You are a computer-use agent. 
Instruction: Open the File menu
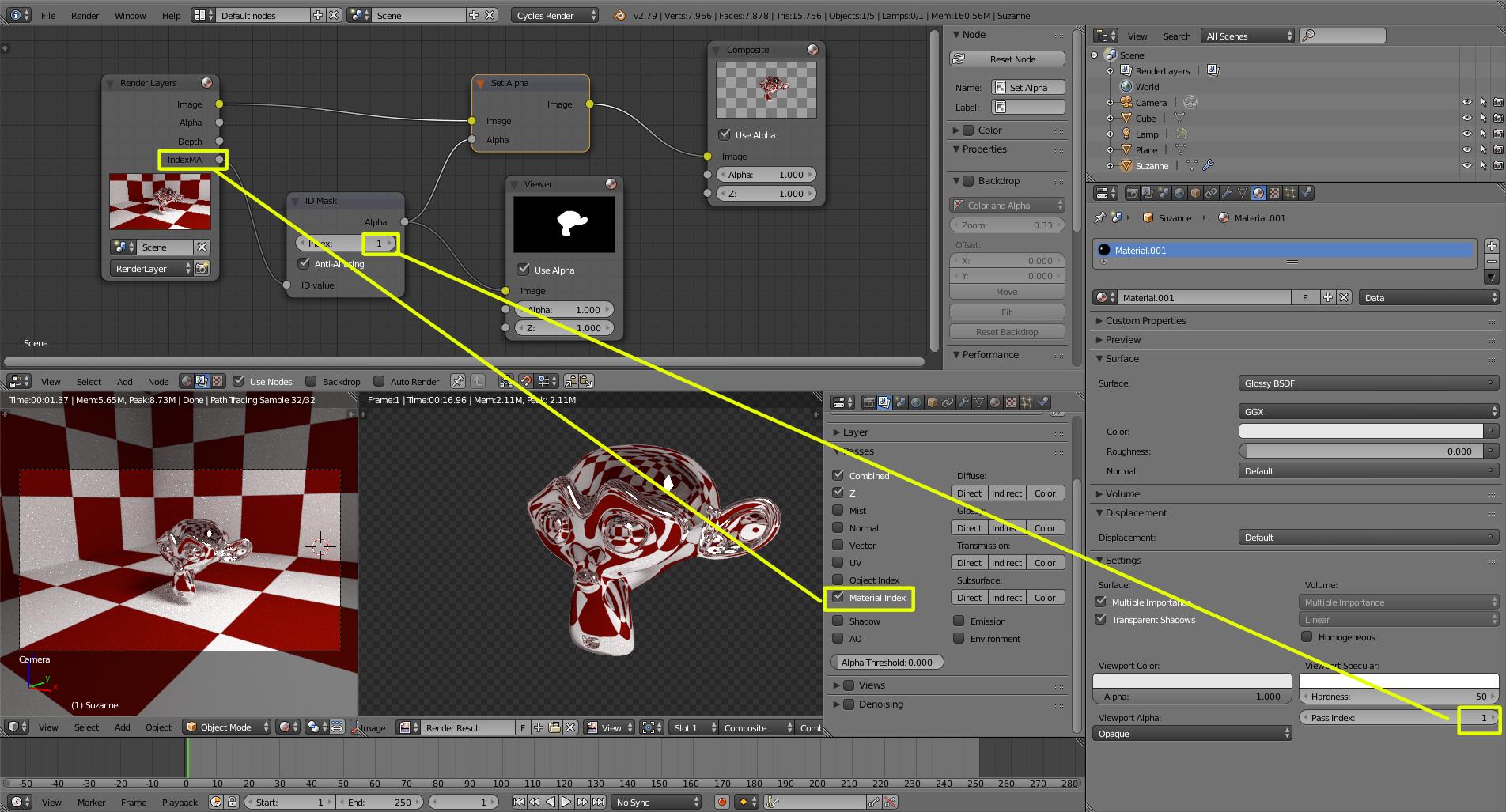(48, 15)
